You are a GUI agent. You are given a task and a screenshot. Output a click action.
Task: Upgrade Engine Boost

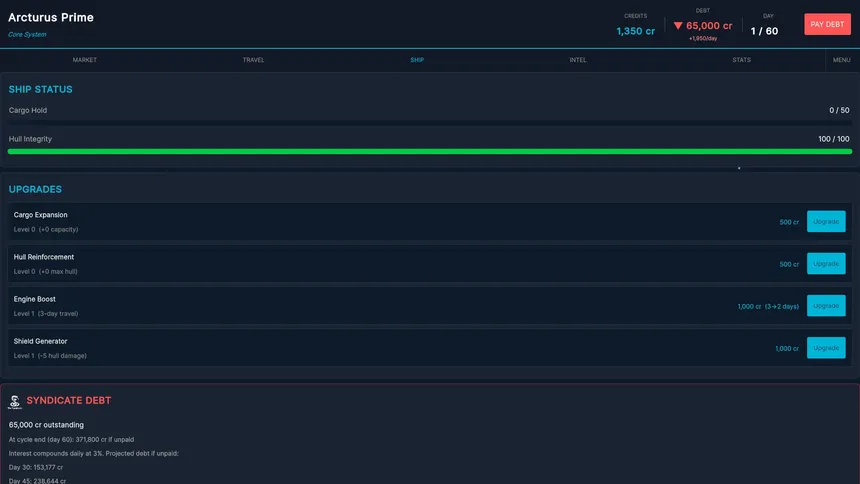coord(826,306)
